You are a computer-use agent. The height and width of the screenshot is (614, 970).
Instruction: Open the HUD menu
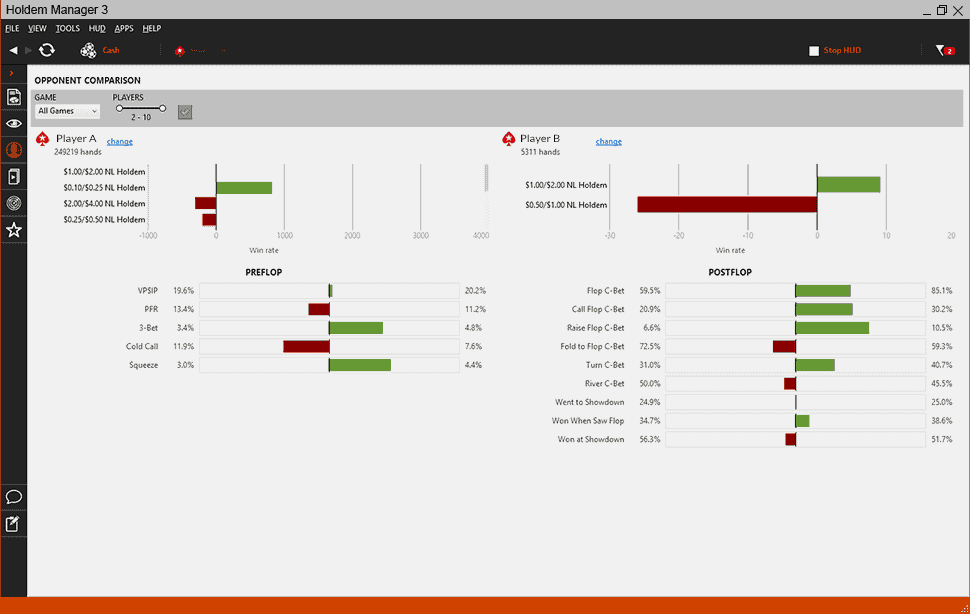point(97,28)
